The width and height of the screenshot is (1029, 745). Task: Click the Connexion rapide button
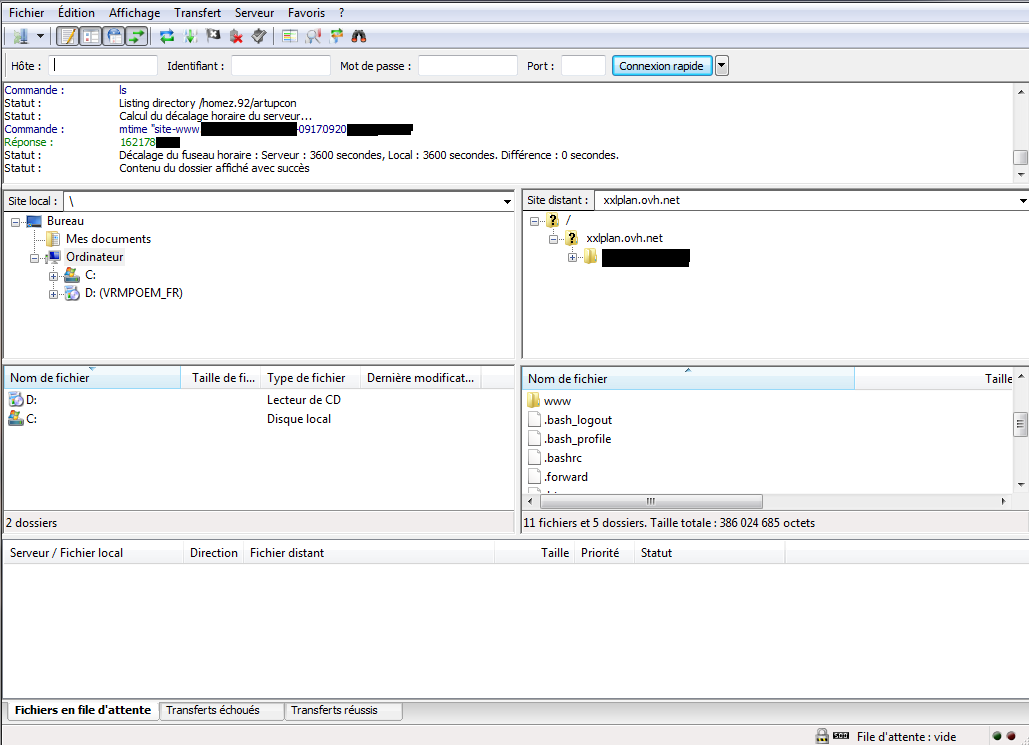[662, 66]
